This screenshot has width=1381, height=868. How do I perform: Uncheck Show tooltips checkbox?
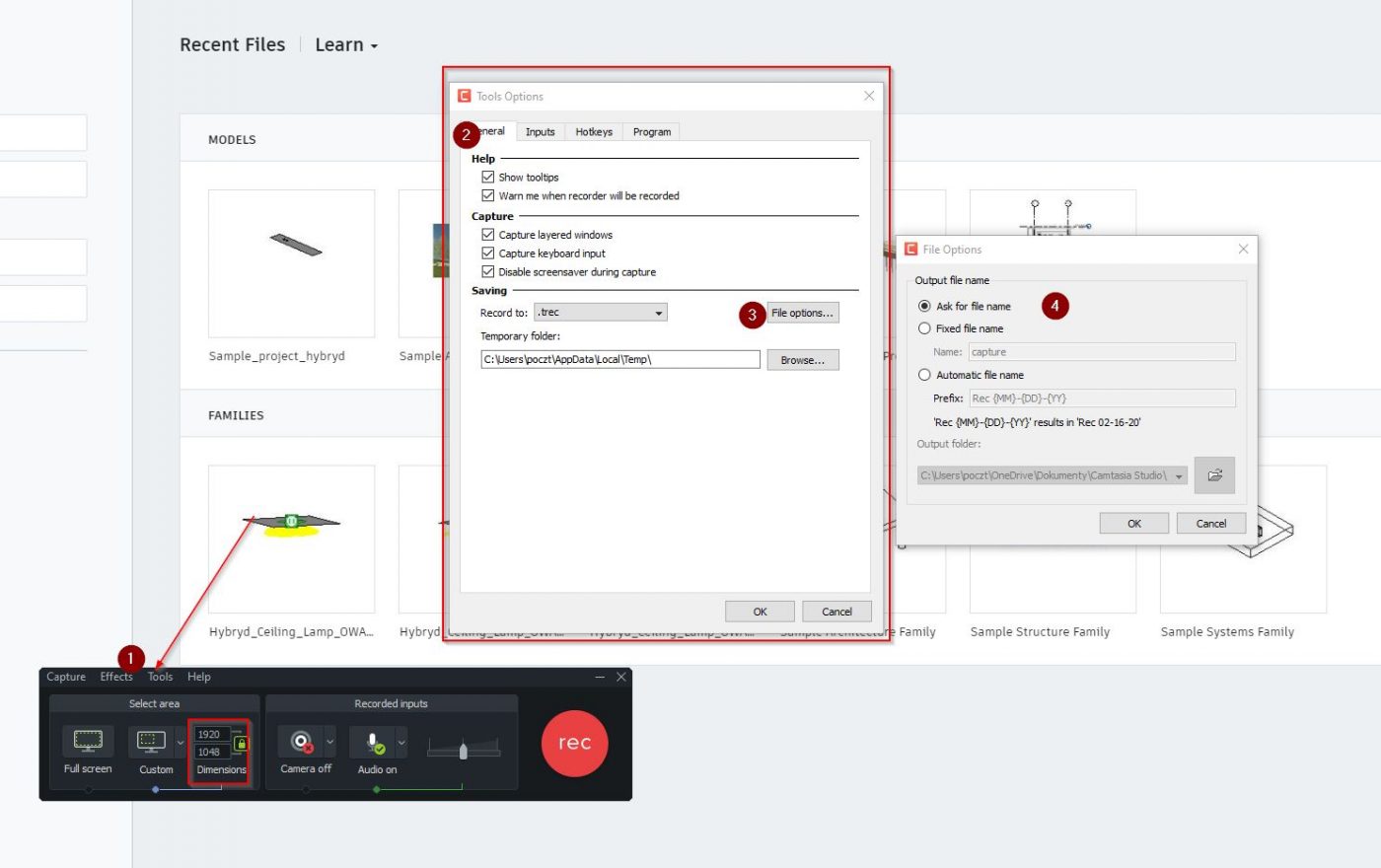click(487, 178)
